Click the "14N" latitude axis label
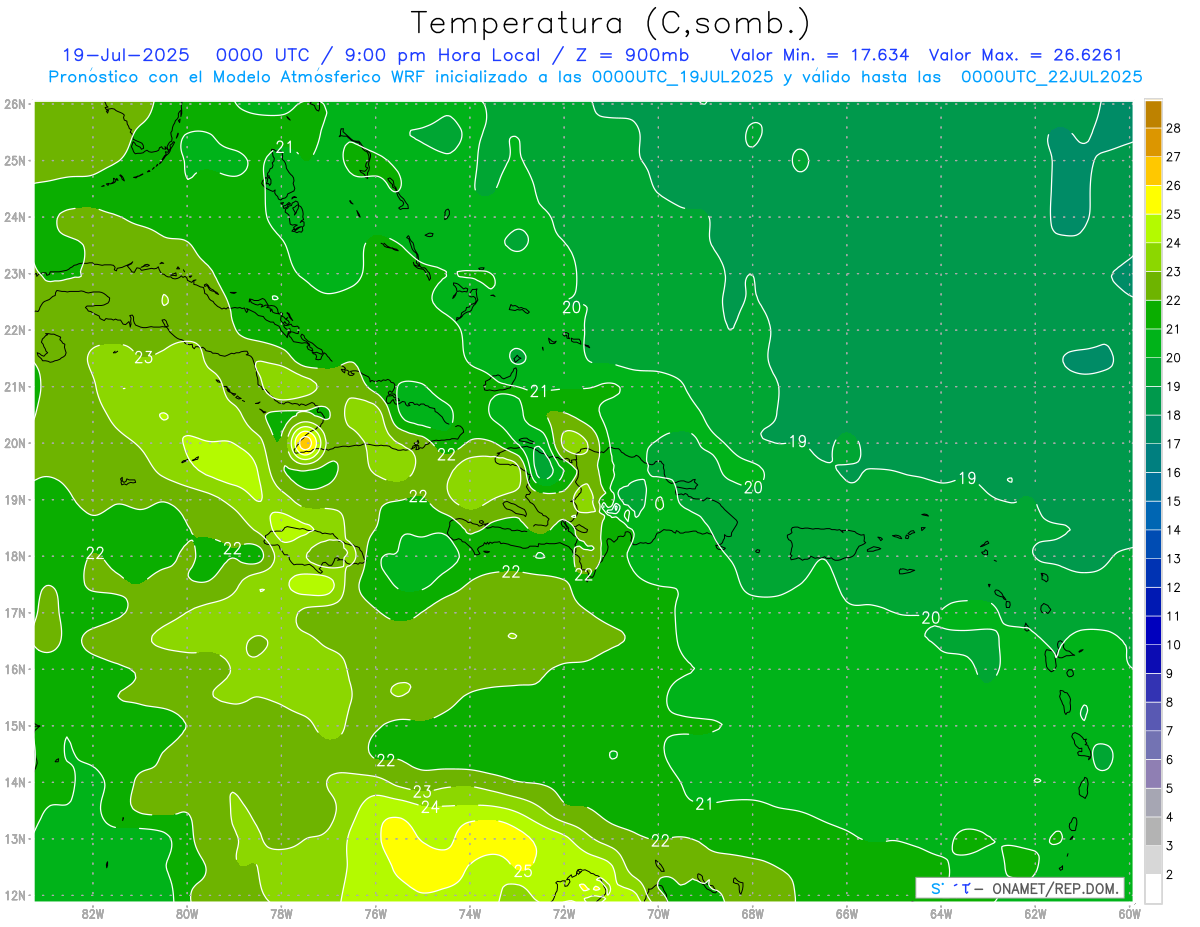Screen dimensions: 1200x927 point(15,782)
